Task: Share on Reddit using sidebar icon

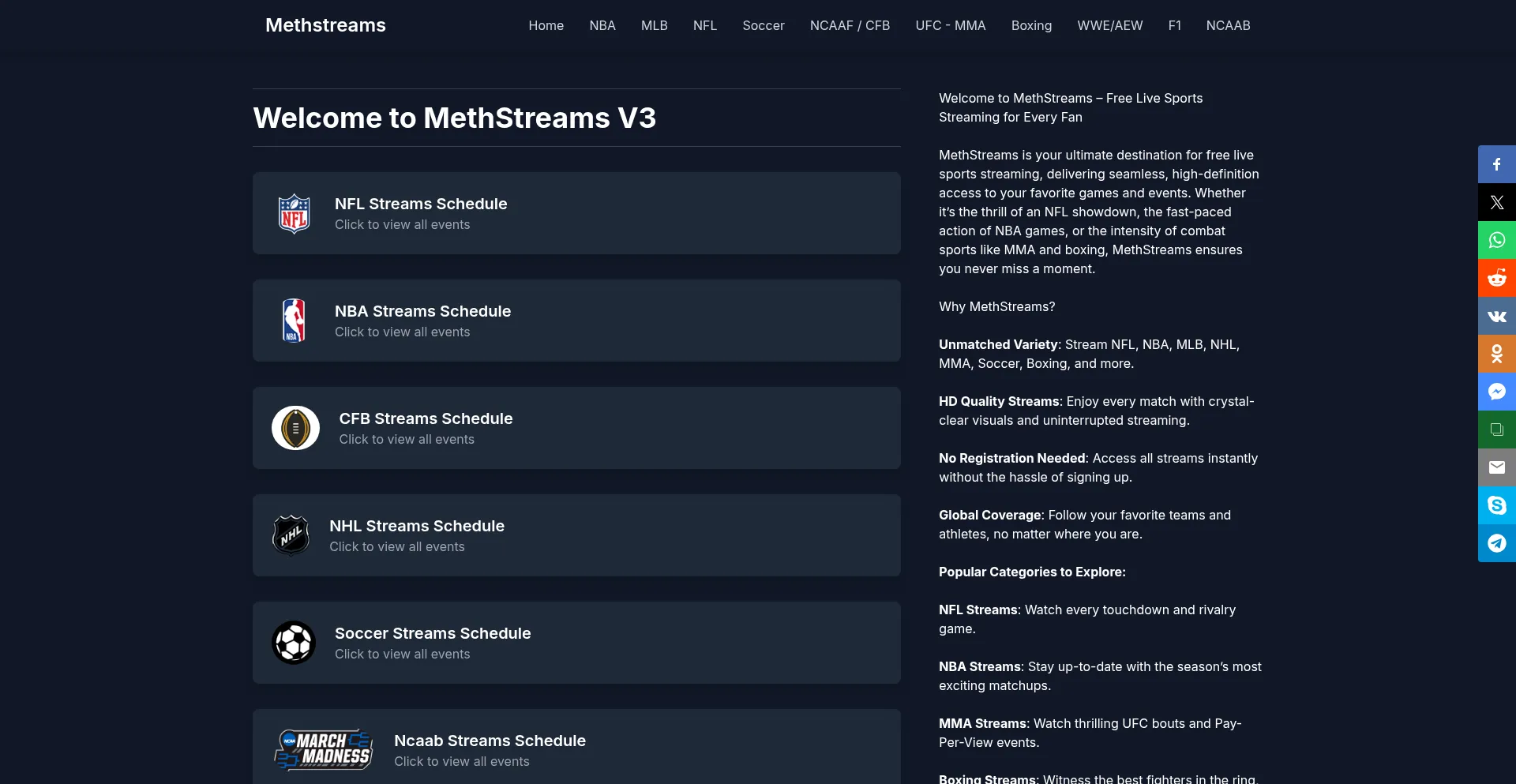Action: pyautogui.click(x=1497, y=278)
